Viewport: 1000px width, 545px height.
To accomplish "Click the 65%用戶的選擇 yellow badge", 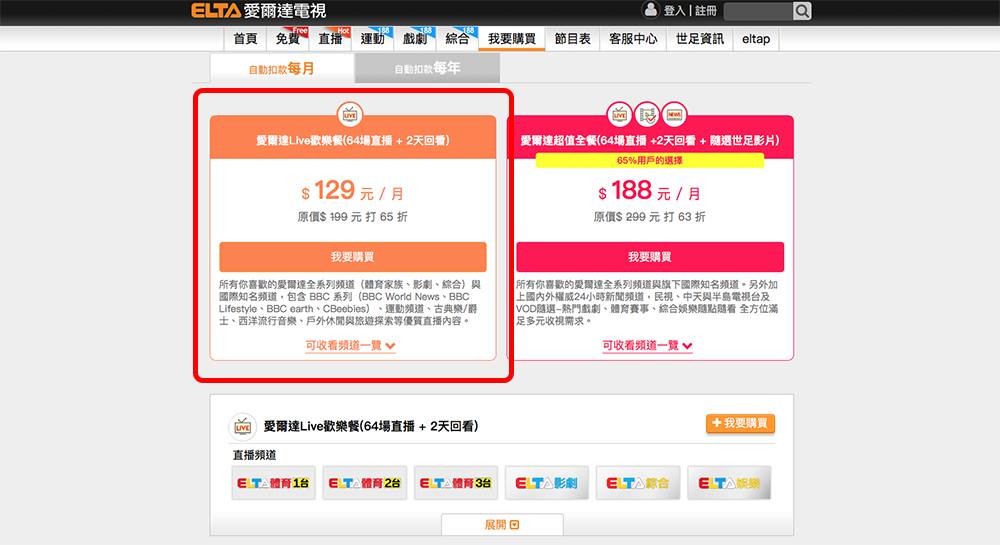I will point(650,161).
